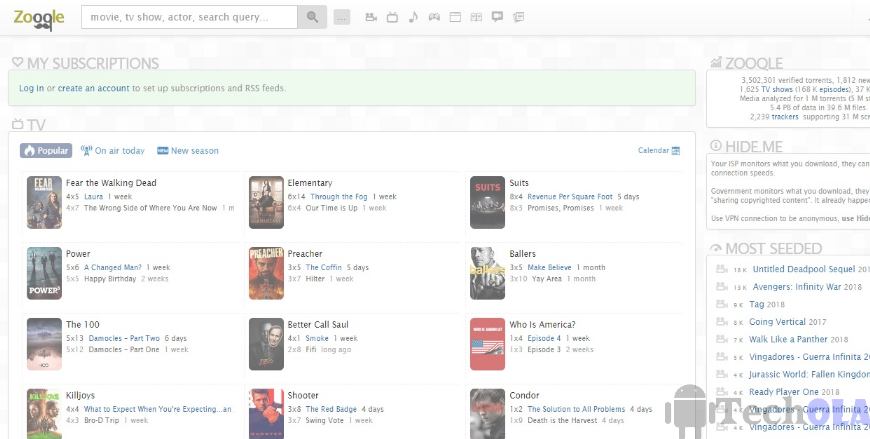The height and width of the screenshot is (439, 870).
Task: Open the Suits poster thumbnail
Action: click(488, 203)
